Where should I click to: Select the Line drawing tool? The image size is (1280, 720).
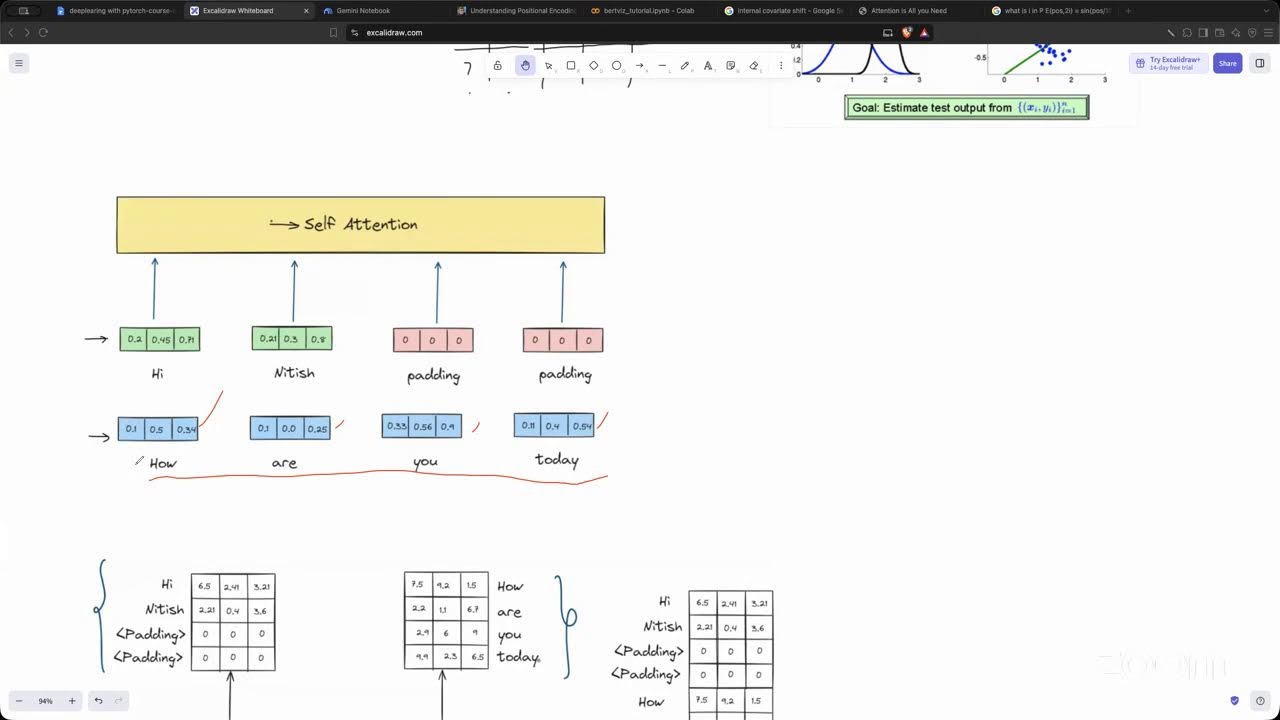[x=662, y=66]
